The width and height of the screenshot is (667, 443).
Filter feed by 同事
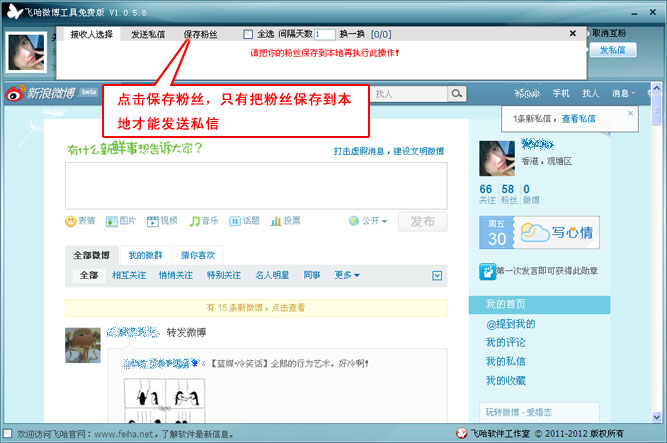coord(312,275)
